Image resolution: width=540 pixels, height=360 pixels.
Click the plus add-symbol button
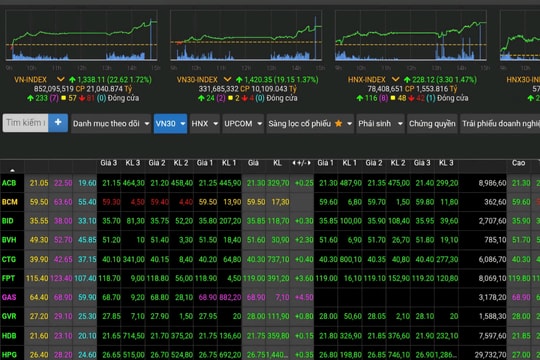[x=58, y=123]
